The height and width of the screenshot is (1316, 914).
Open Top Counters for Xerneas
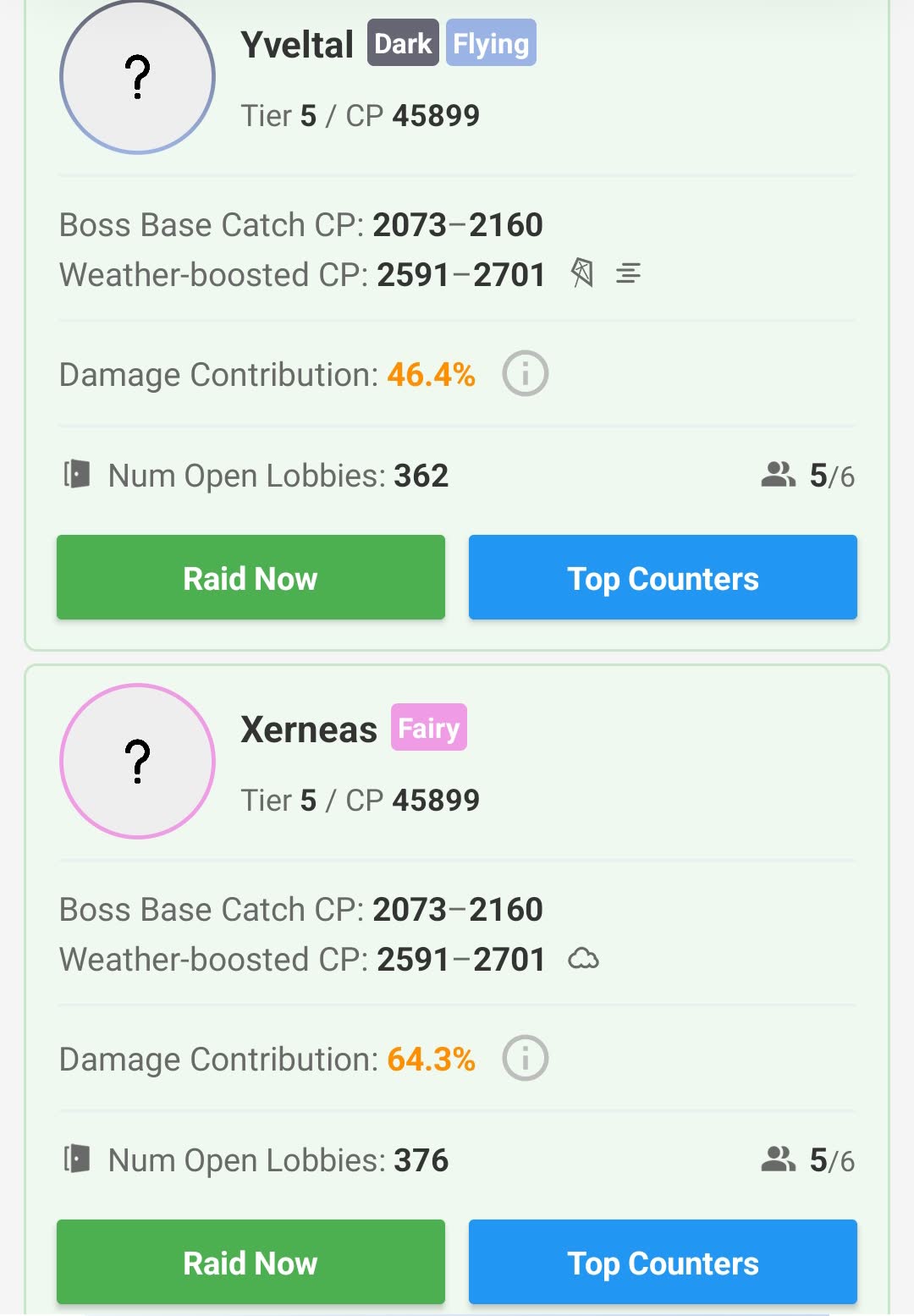coord(663,1262)
